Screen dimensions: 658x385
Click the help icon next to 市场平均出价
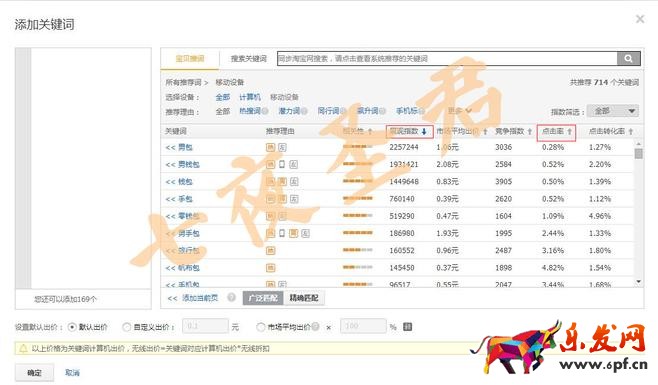coord(316,326)
